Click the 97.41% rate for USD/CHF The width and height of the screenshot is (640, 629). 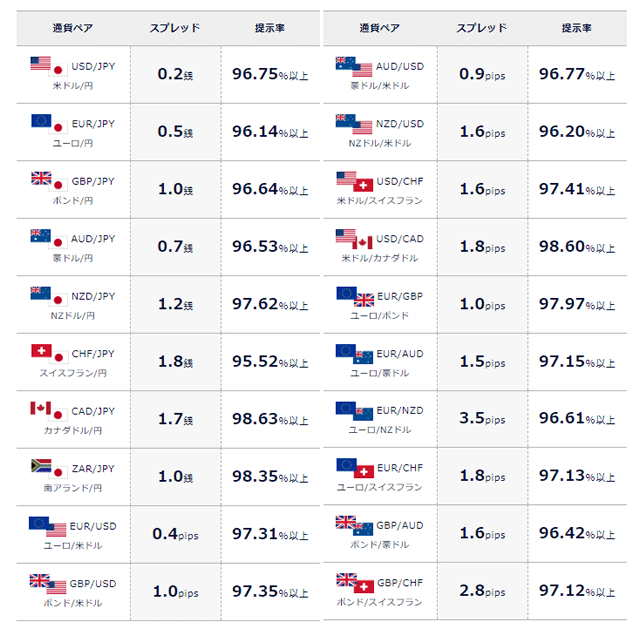click(577, 189)
